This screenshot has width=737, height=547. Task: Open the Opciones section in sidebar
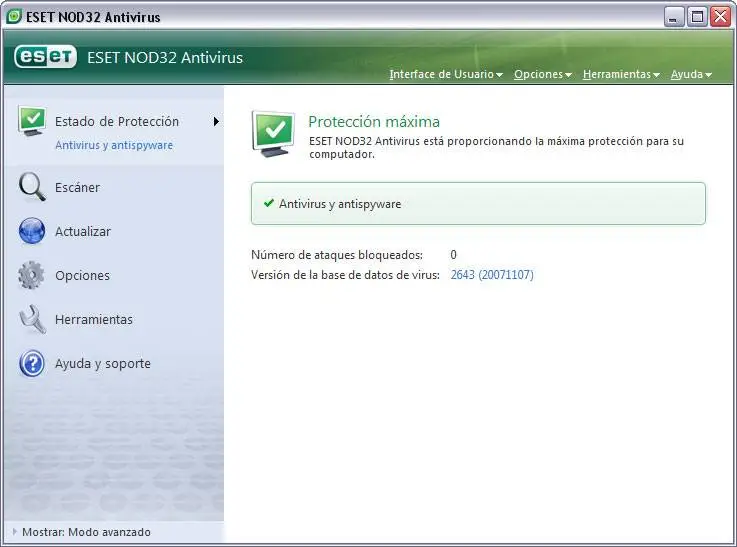pyautogui.click(x=82, y=275)
